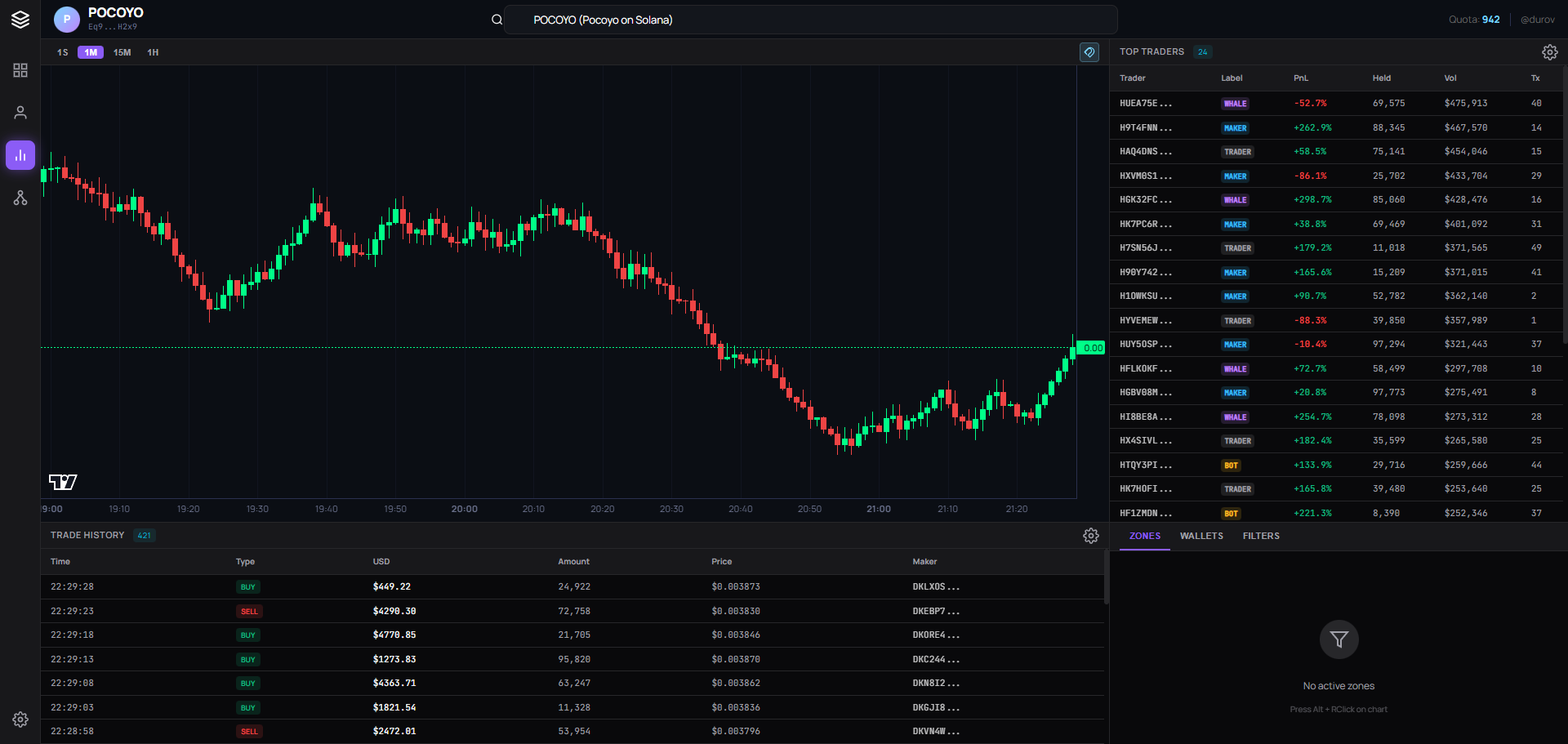Switch chart to 1S timeframe

(63, 52)
